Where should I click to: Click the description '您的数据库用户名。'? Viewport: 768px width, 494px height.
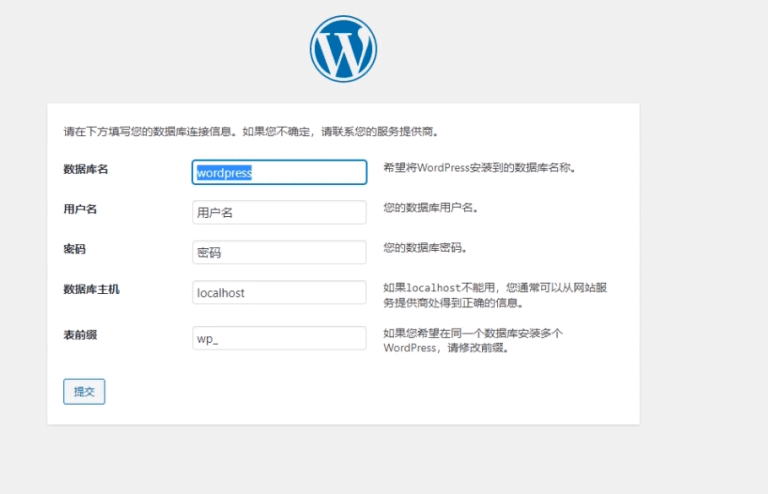[x=431, y=208]
